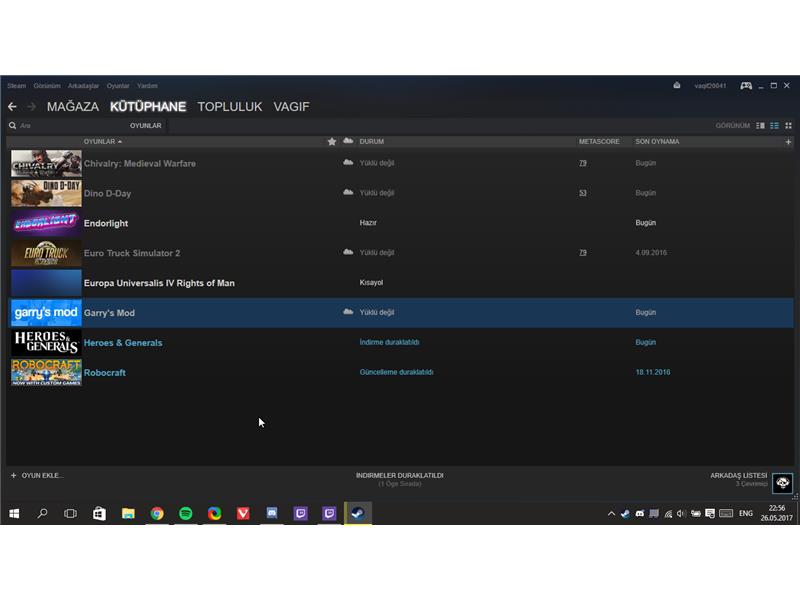Open the Arkadaşlar menu
The image size is (800, 600).
83,86
